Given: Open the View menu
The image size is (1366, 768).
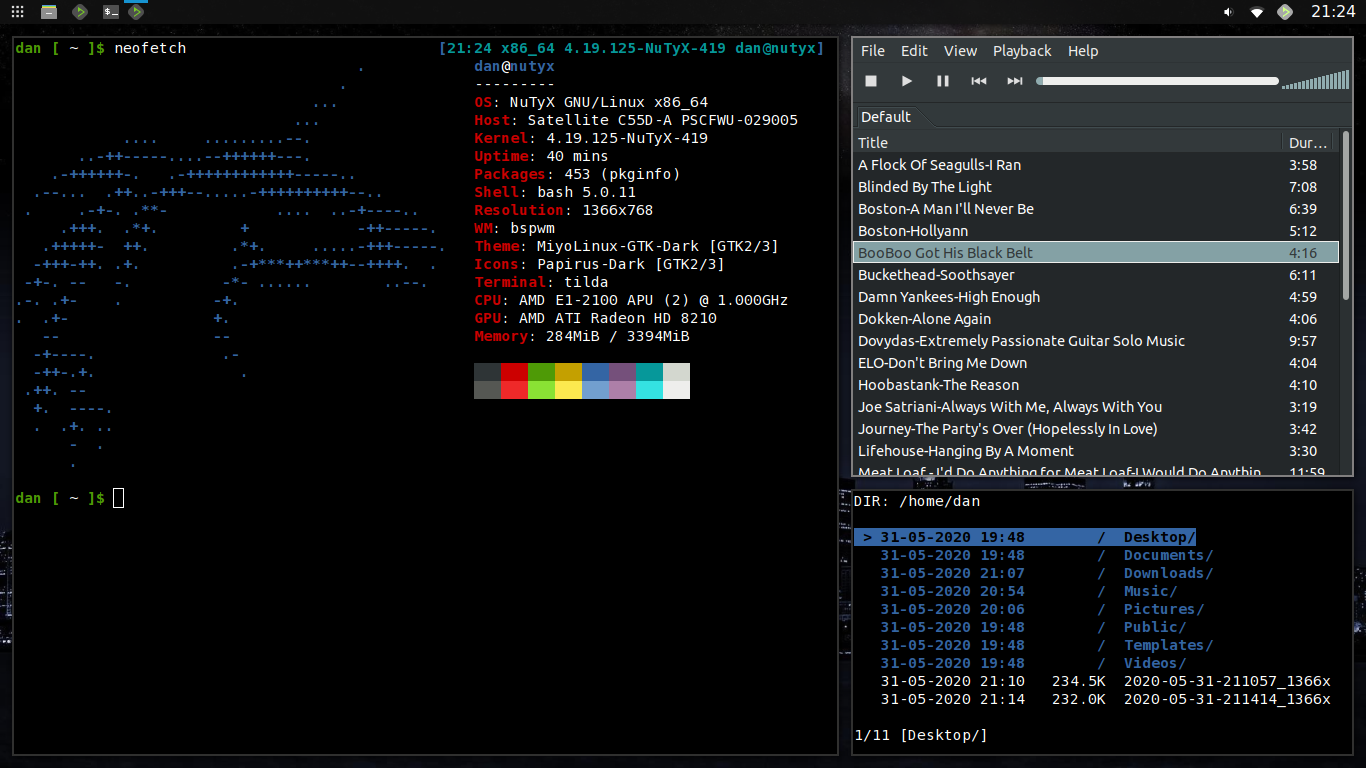Looking at the screenshot, I should coord(960,51).
